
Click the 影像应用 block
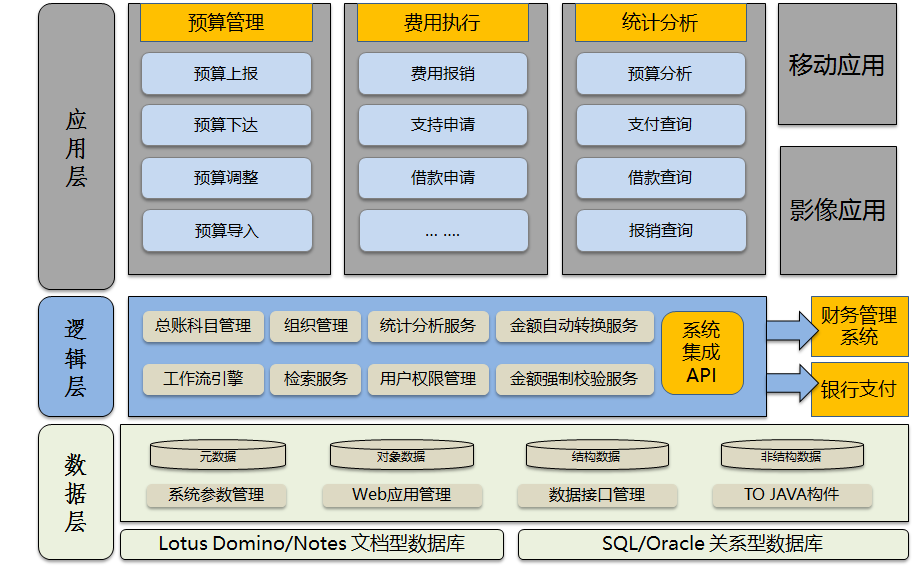click(x=837, y=210)
